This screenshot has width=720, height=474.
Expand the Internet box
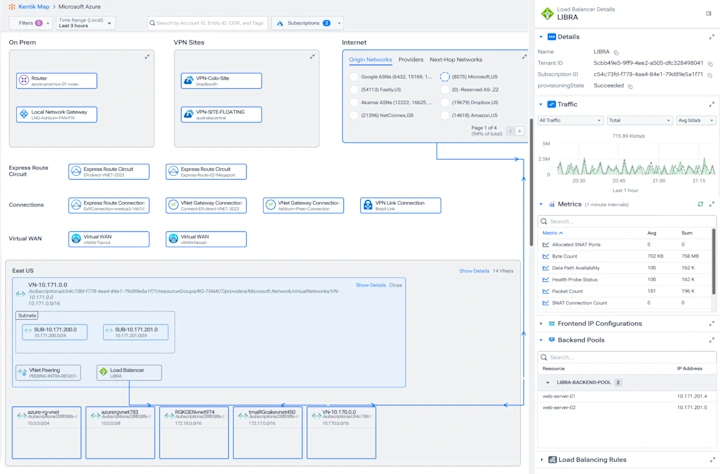[524, 56]
